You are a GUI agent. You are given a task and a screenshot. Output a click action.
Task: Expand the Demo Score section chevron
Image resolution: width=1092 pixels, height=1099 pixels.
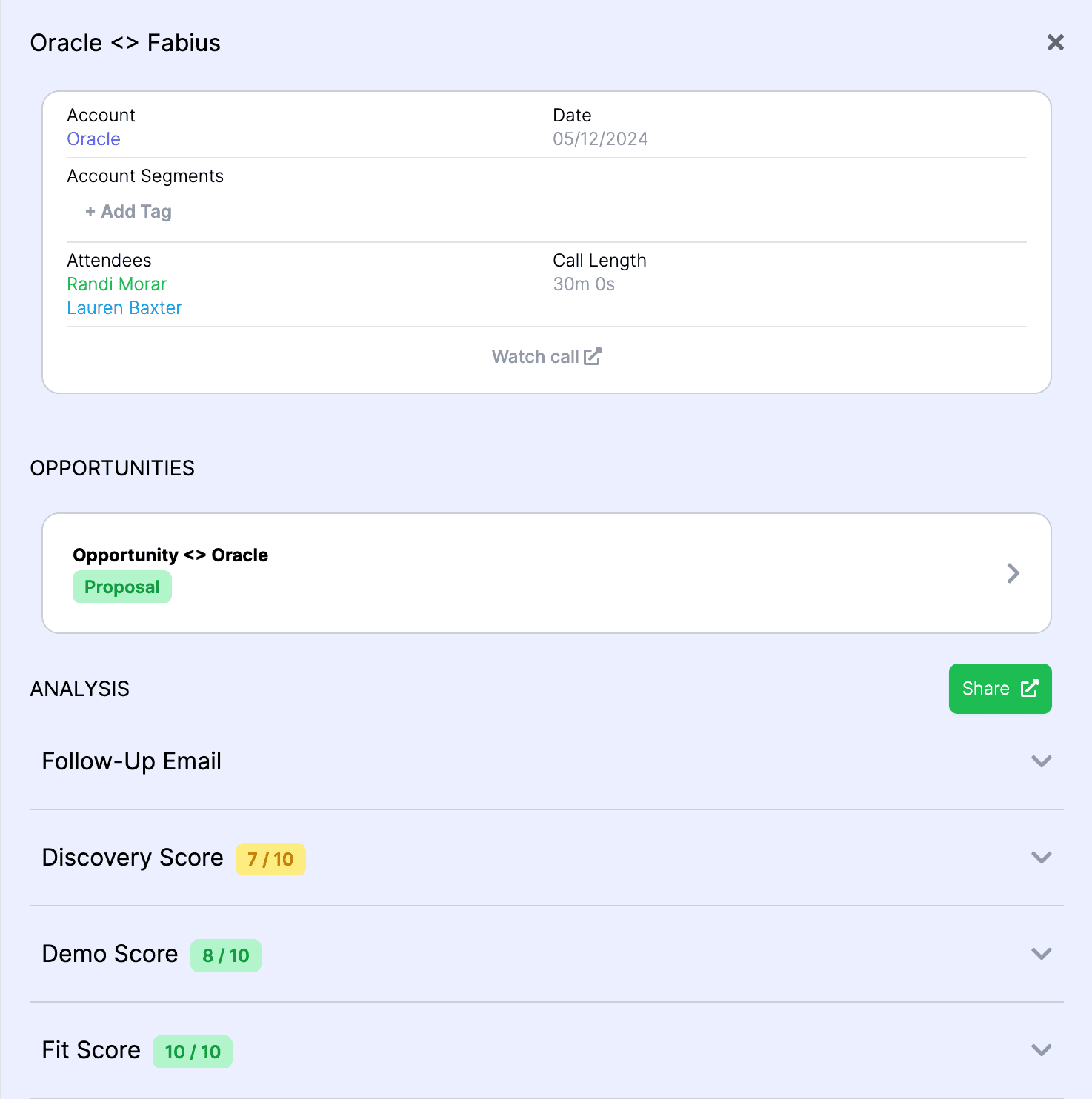(1041, 954)
